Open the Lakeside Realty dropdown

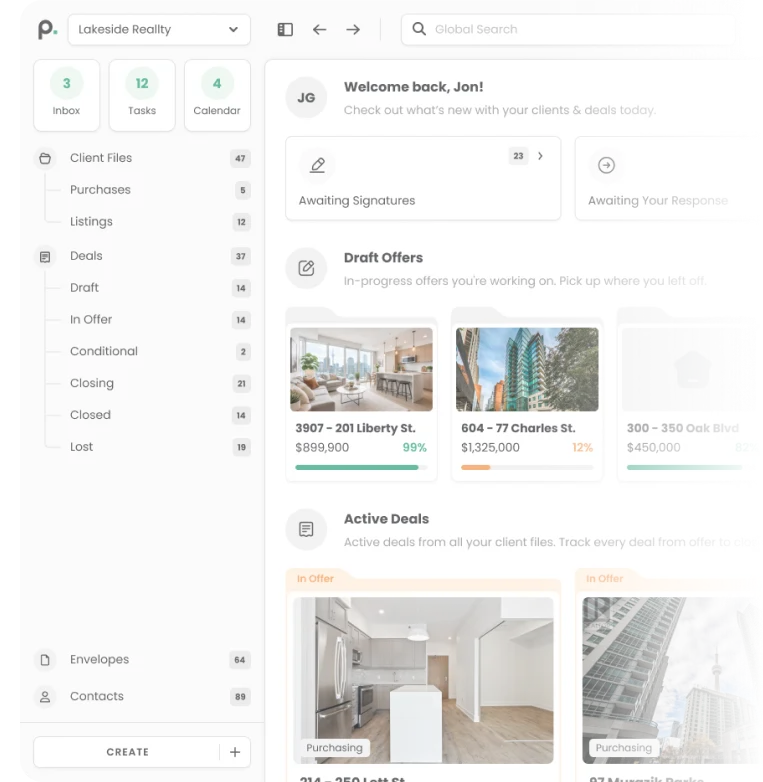(159, 30)
